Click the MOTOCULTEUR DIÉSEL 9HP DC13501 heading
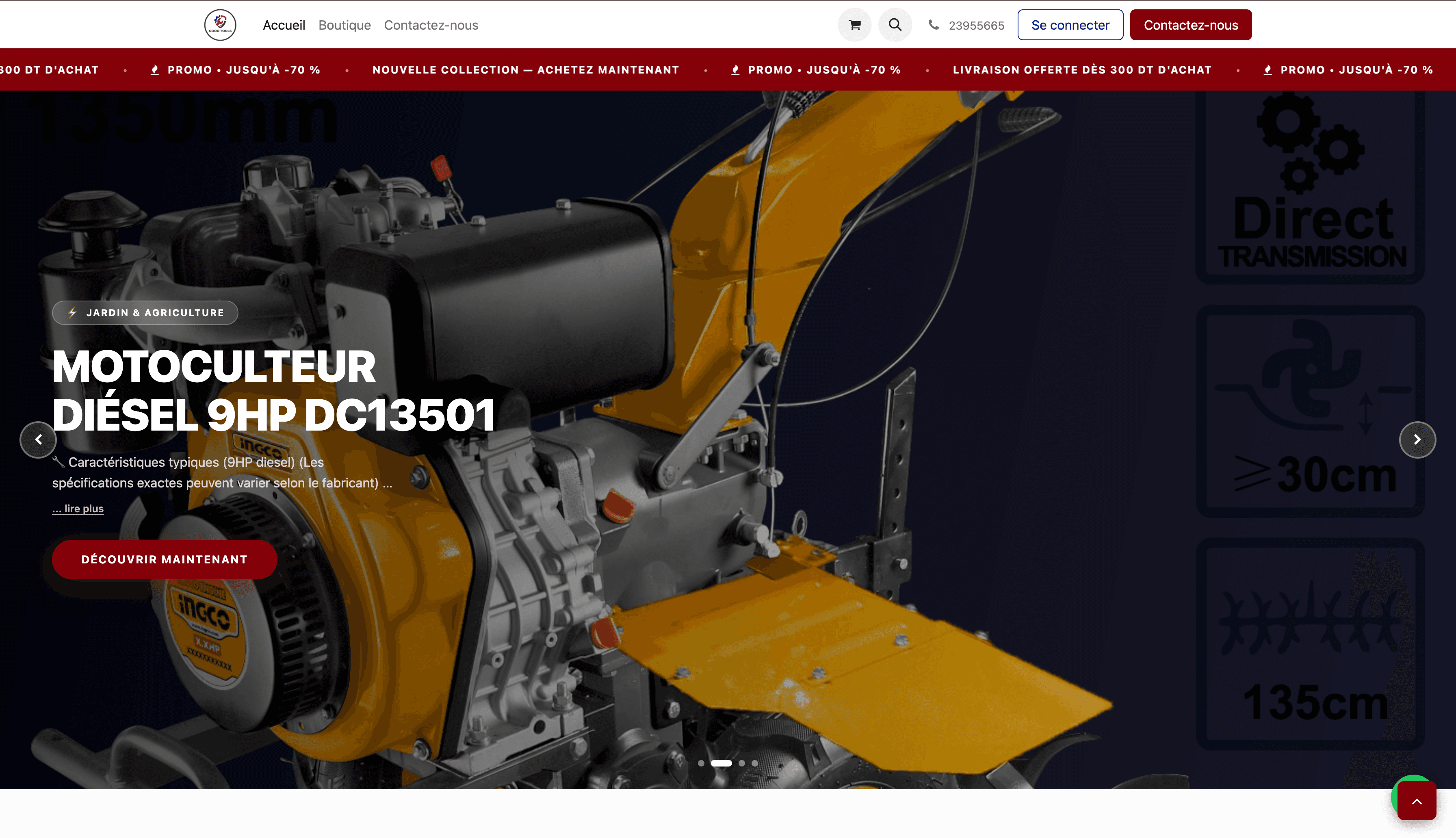 (273, 391)
